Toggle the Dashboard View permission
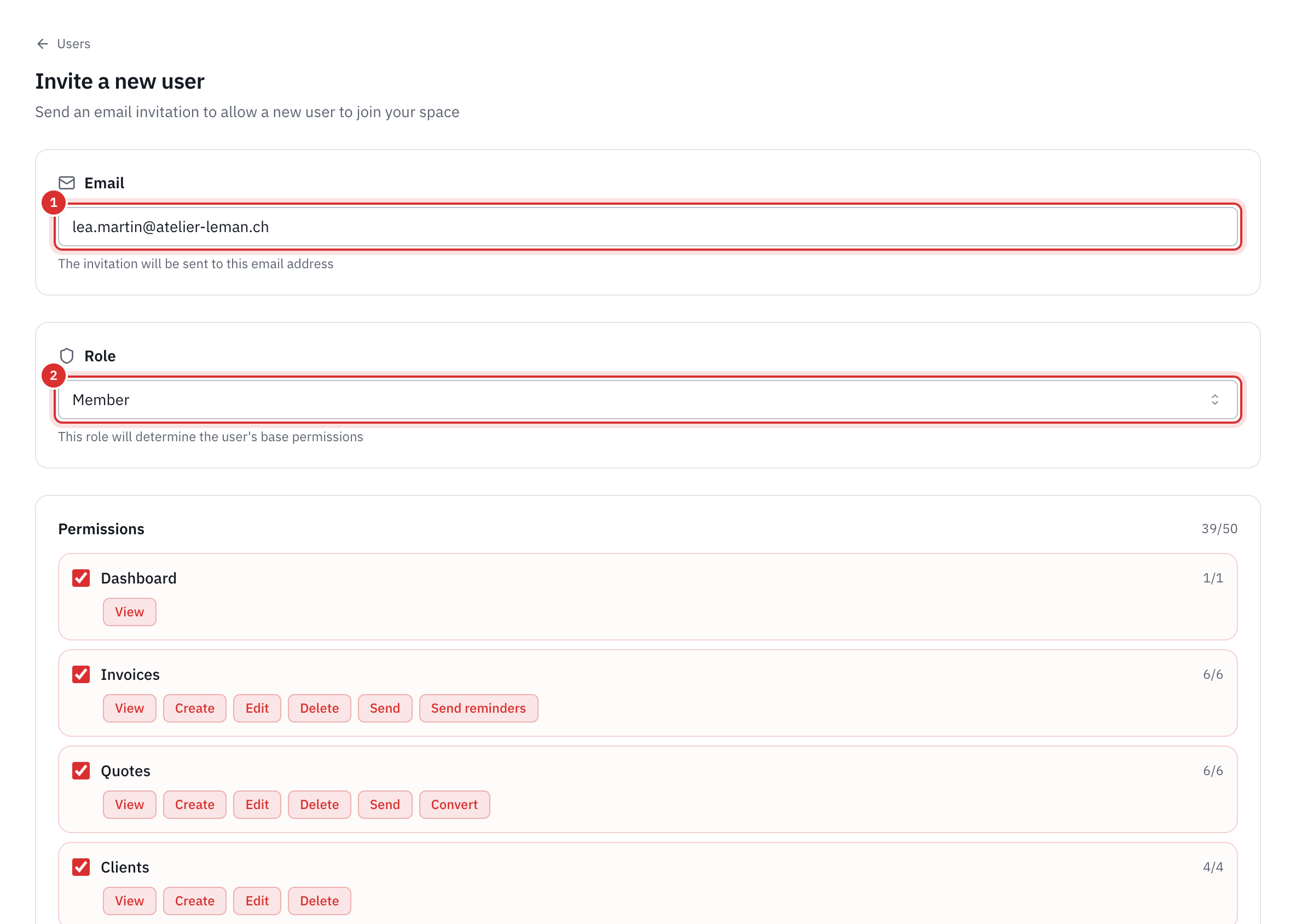 point(129,611)
